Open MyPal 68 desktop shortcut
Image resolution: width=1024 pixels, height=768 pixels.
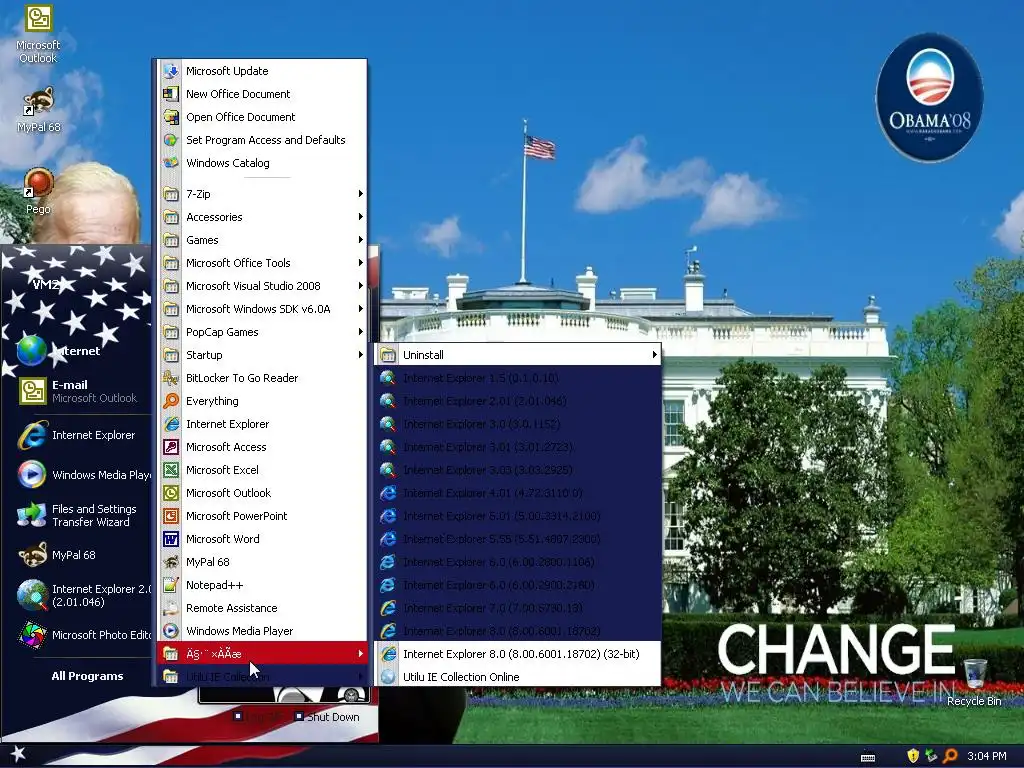(38, 111)
